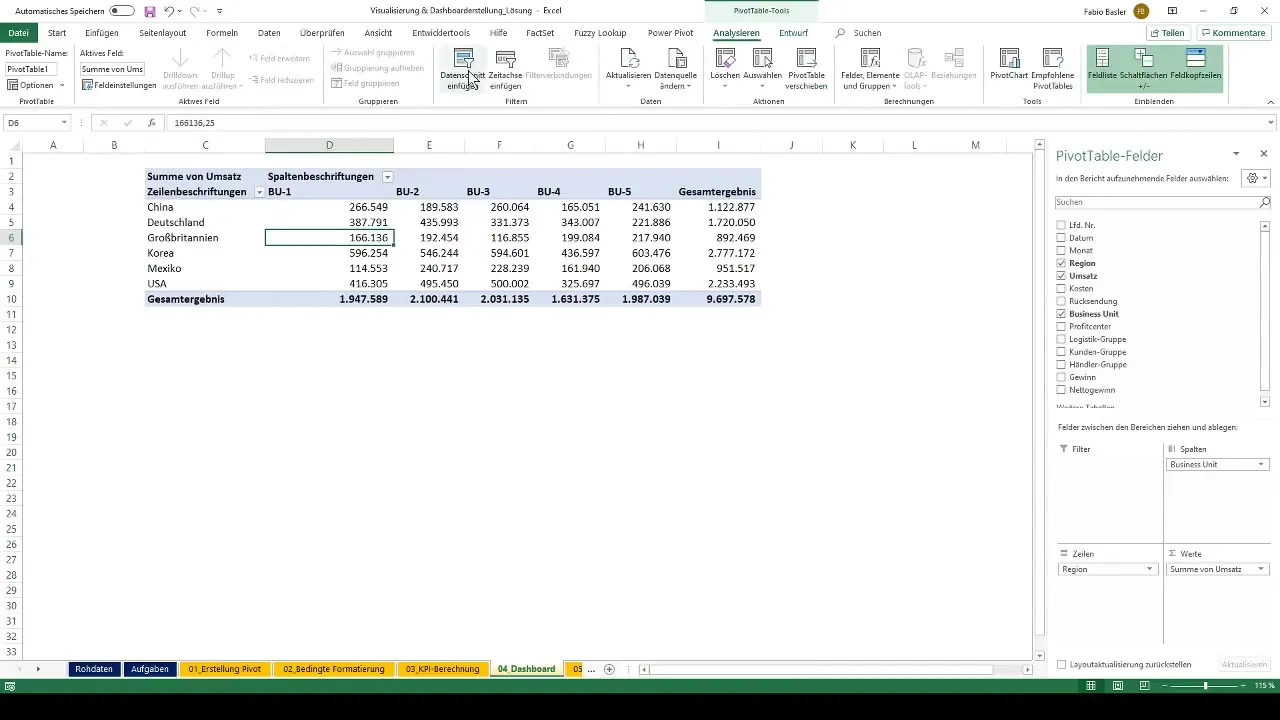This screenshot has height=720, width=1280.
Task: Open the Entwurf PivotTable tab
Action: coord(793,33)
